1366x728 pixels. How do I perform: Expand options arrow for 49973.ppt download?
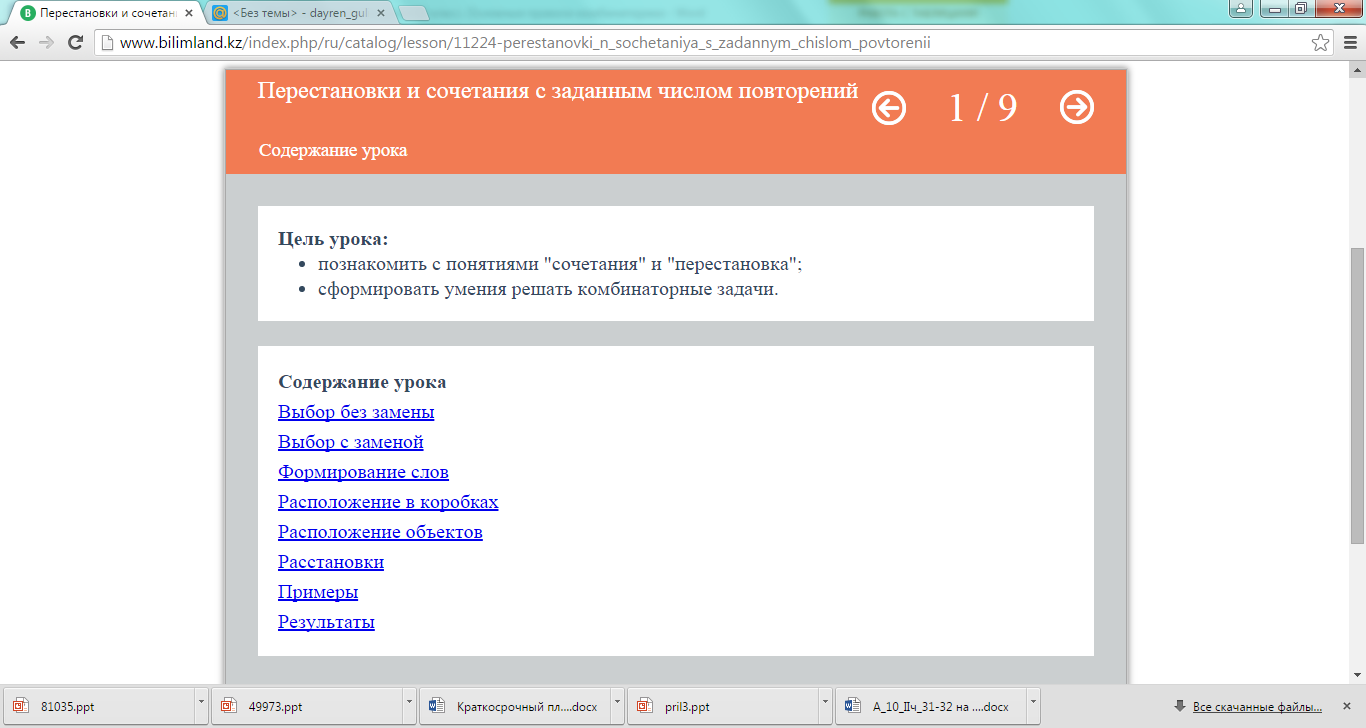[409, 706]
